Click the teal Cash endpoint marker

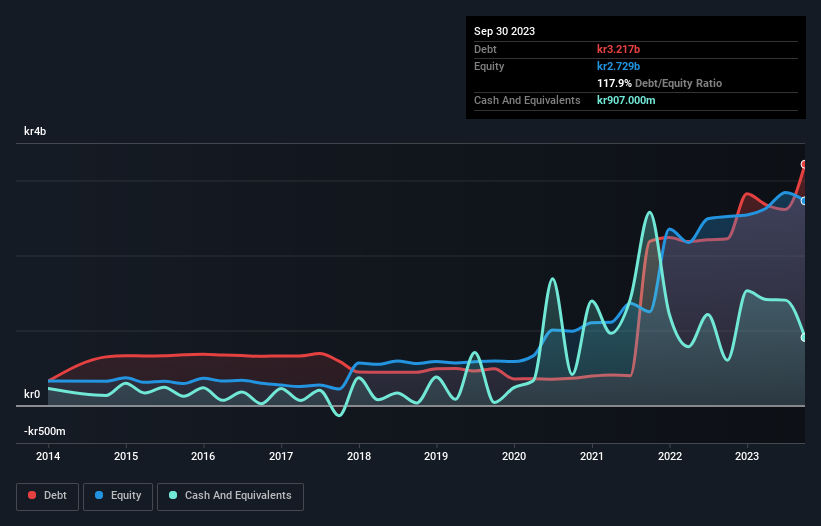tap(804, 338)
